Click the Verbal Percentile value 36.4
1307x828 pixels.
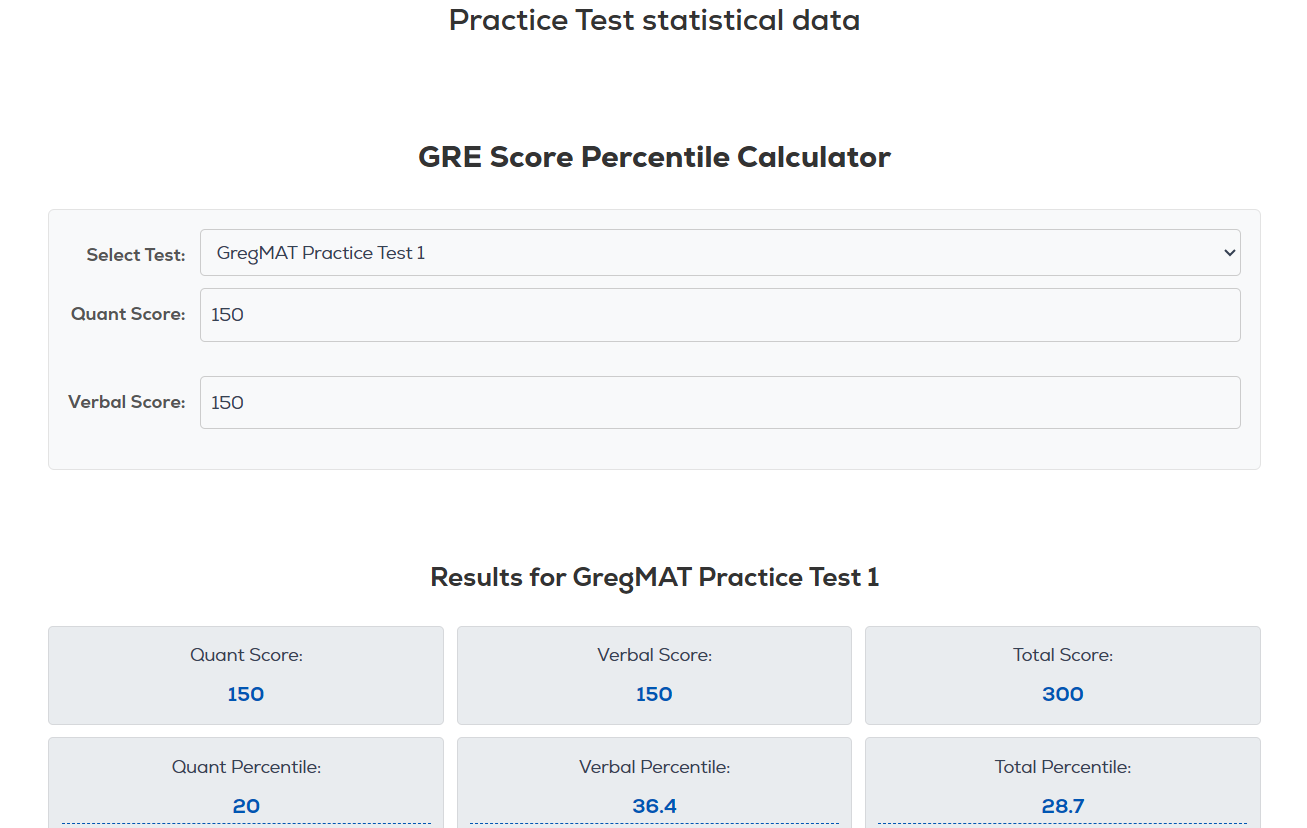654,806
